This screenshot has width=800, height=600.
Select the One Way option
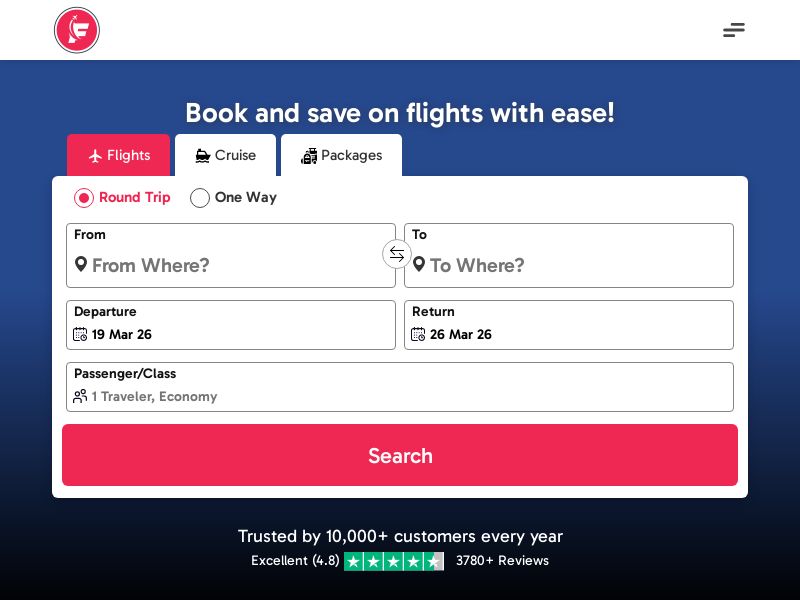(x=200, y=198)
